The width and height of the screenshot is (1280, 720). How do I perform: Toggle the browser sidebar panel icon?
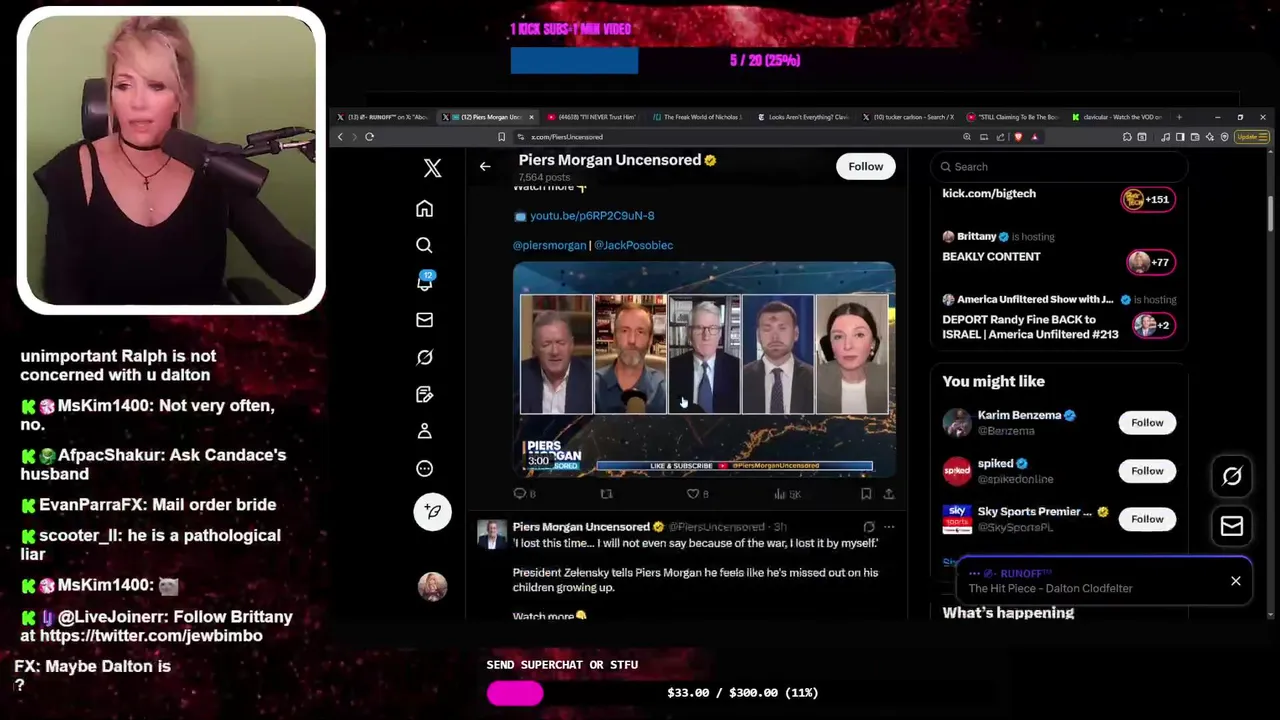(1180, 137)
